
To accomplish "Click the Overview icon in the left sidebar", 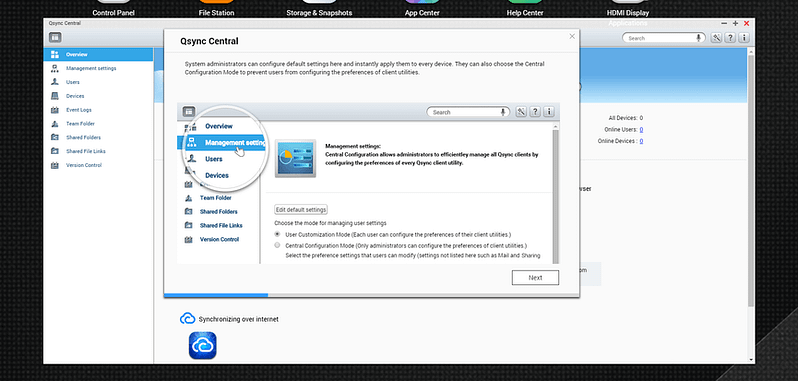I will pyautogui.click(x=55, y=54).
